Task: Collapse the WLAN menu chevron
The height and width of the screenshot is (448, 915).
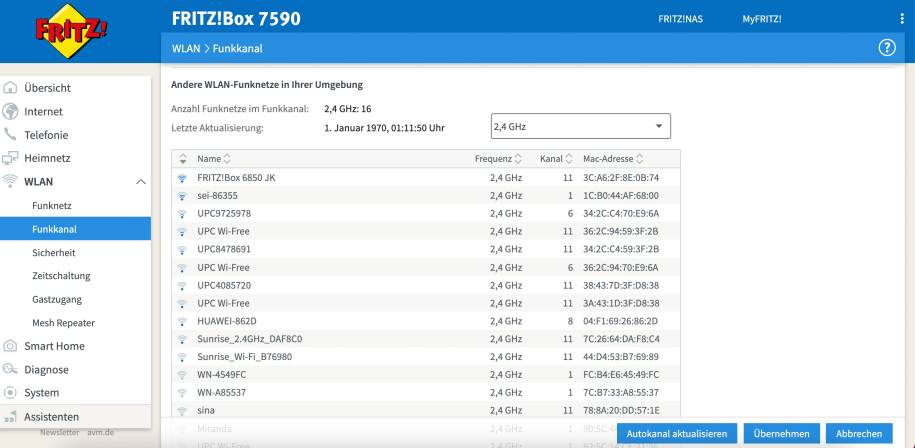Action: [x=141, y=182]
